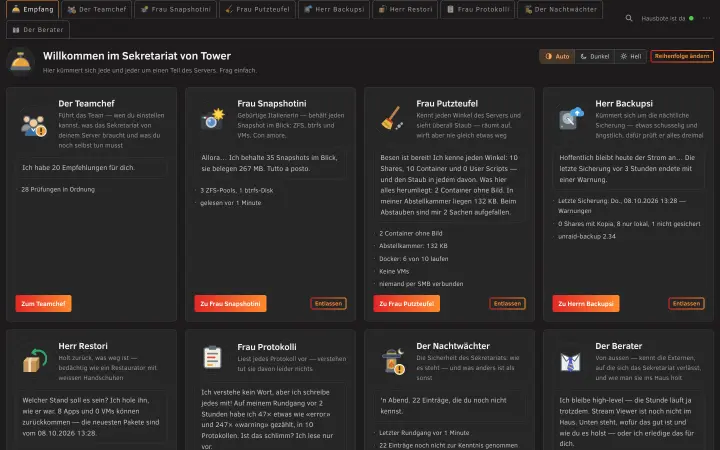Click Entlassen on Frau Snapshotini card

(328, 304)
